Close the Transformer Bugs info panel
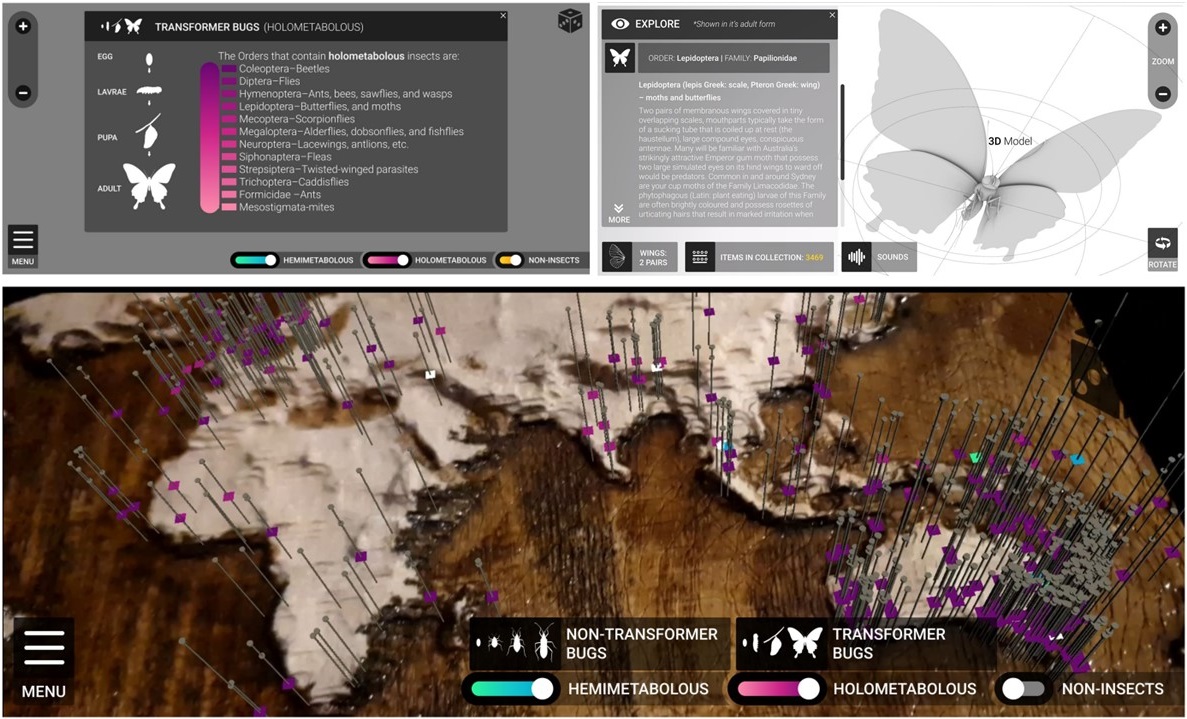This screenshot has height=719, width=1187. pyautogui.click(x=503, y=16)
